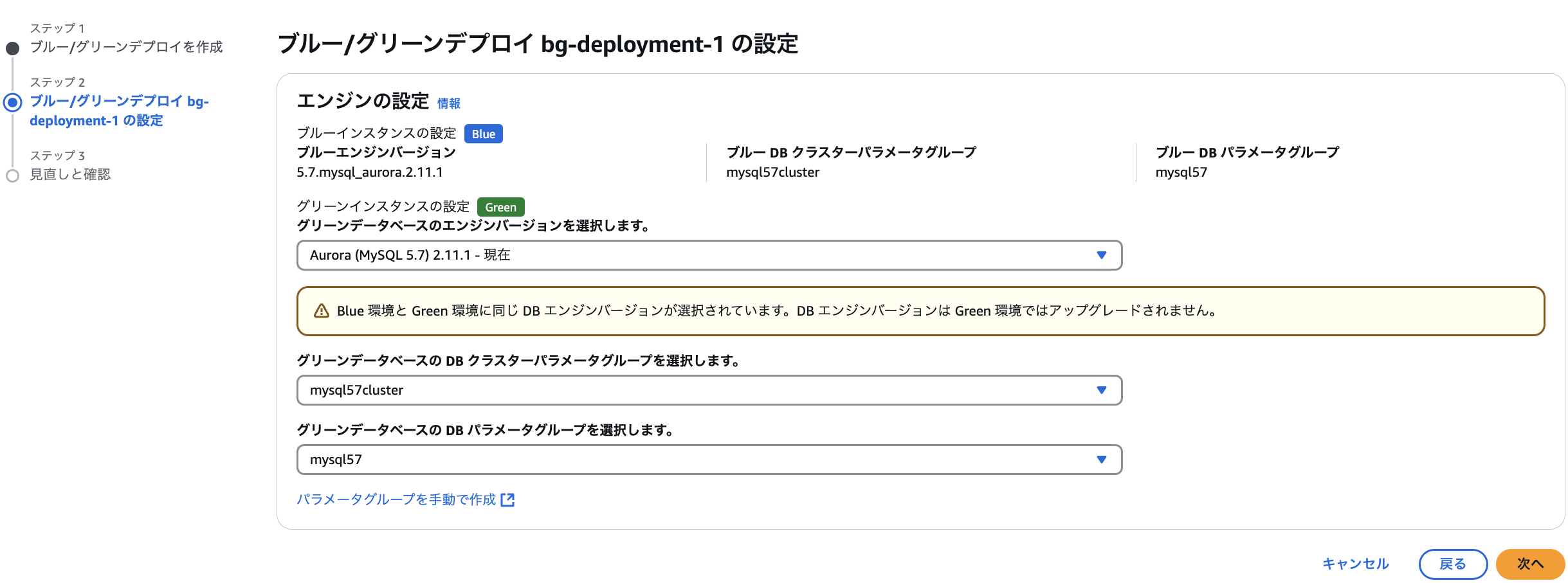Click the warning triangle icon in alert

(x=321, y=311)
